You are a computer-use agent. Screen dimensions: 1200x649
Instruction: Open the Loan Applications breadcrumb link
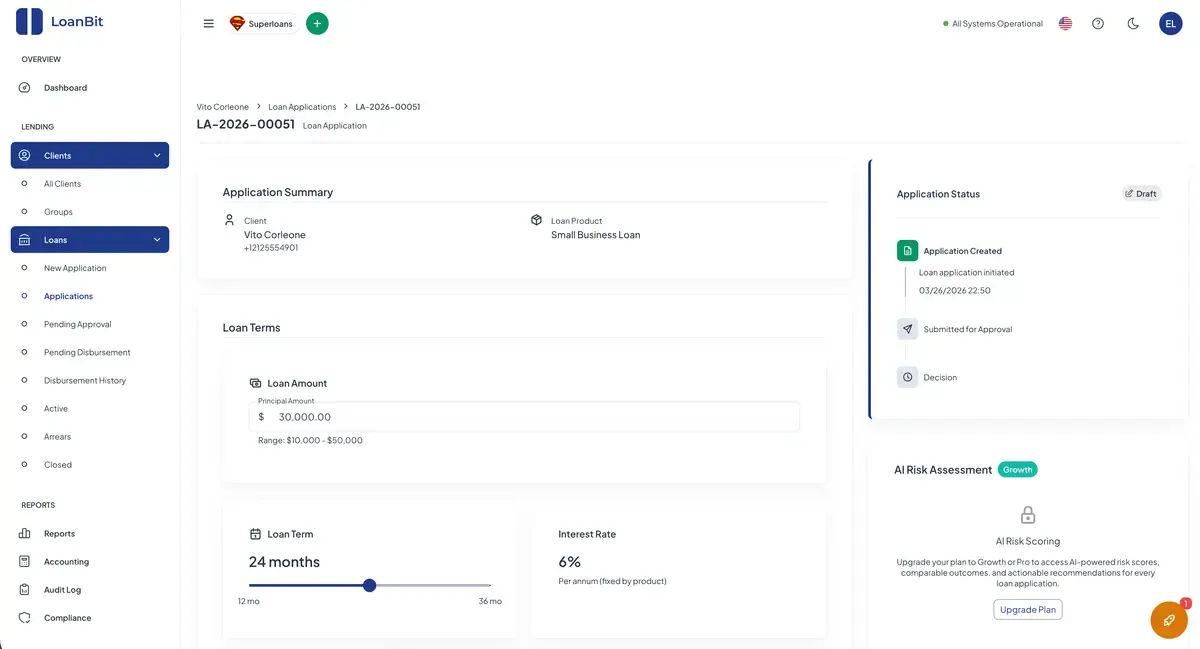tap(302, 107)
